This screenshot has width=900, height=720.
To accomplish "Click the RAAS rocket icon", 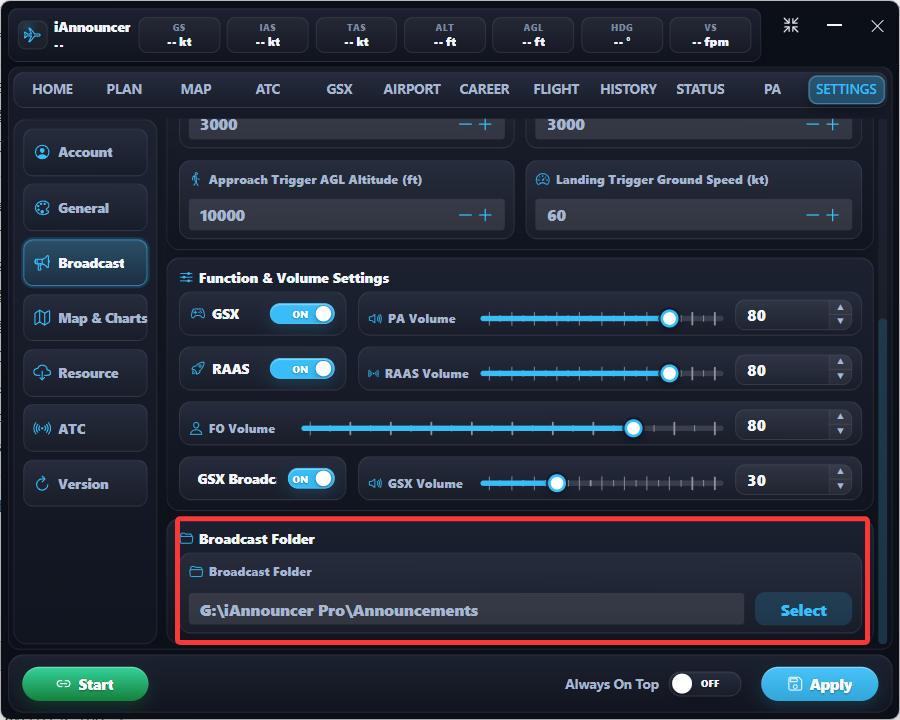I will click(197, 369).
